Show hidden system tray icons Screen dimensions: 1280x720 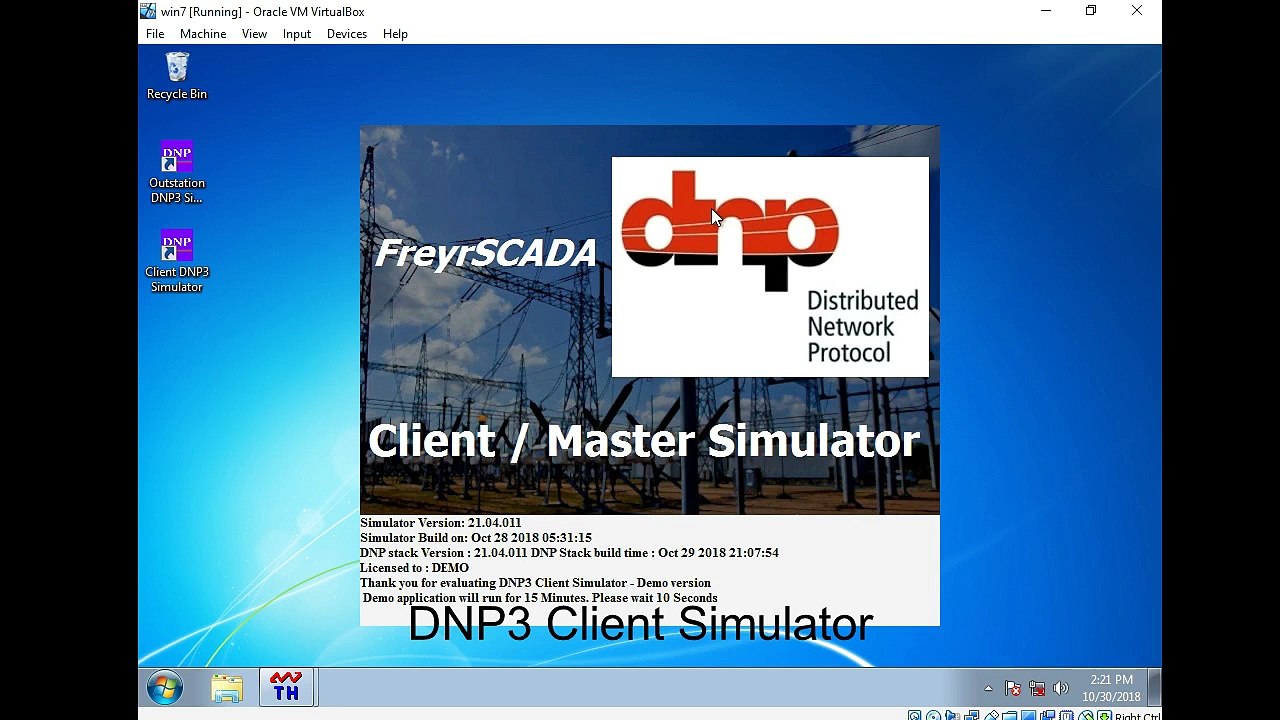pos(989,688)
